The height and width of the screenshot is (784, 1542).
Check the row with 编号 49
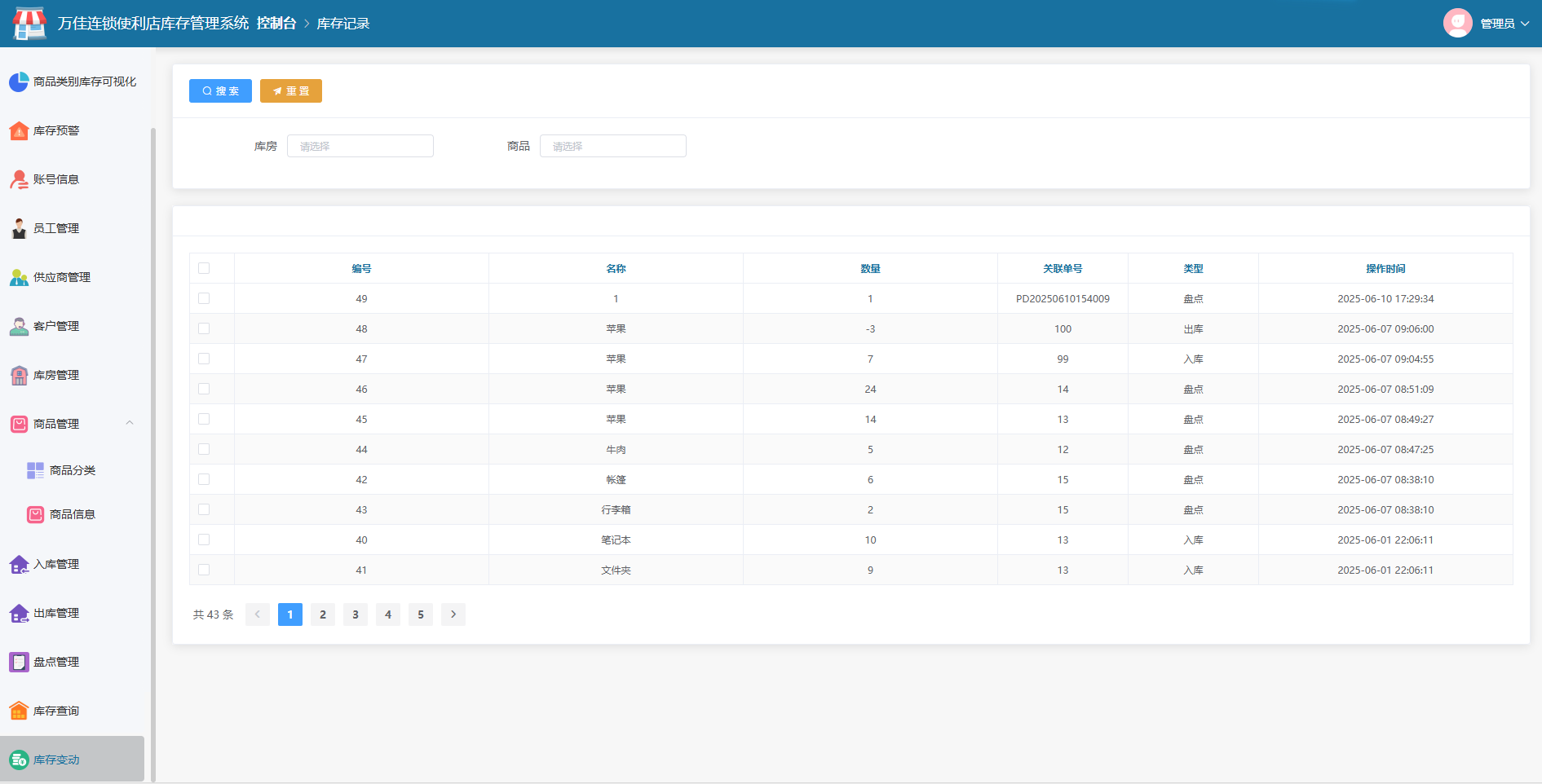[204, 298]
